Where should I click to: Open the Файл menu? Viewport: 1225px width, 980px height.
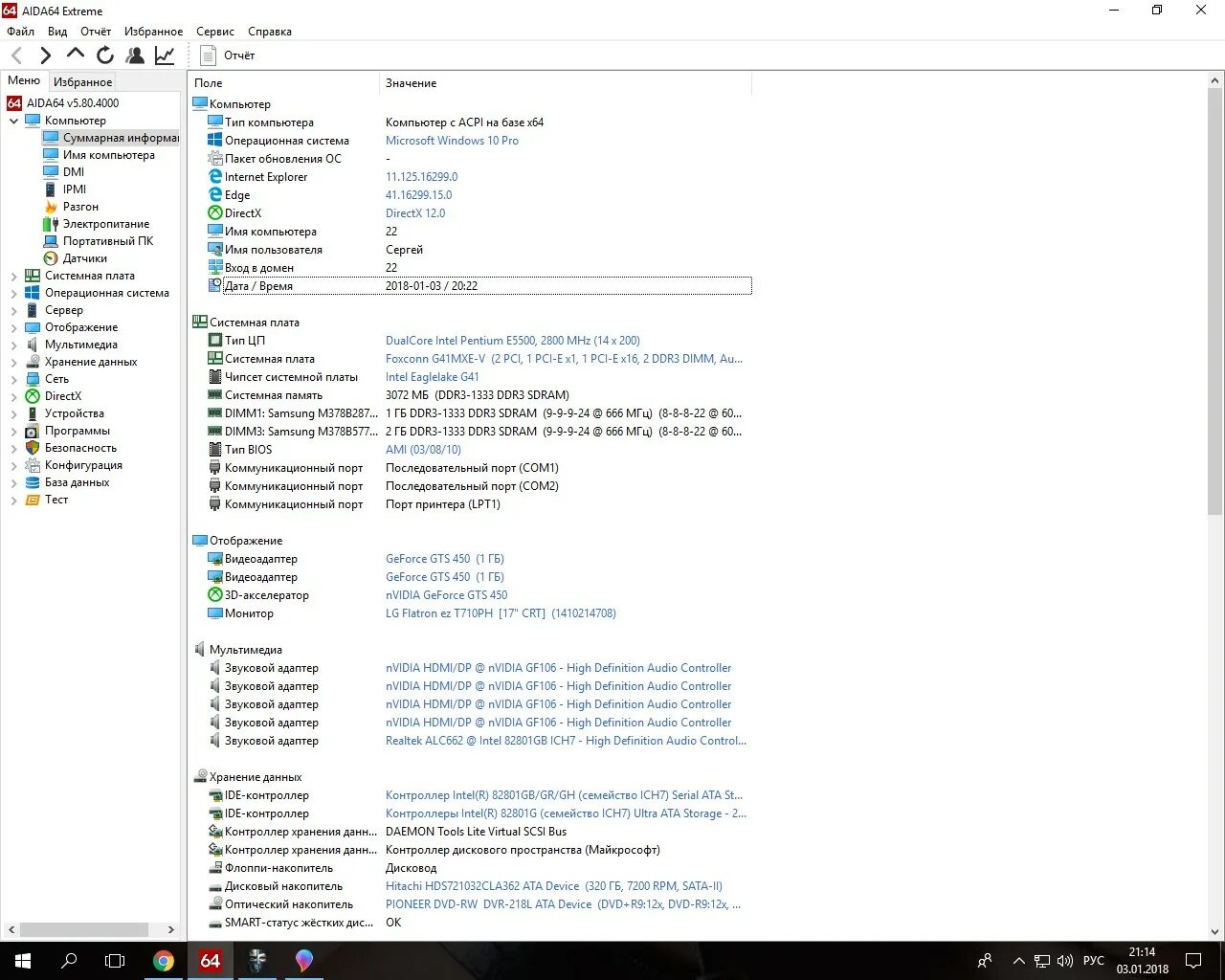pos(20,32)
